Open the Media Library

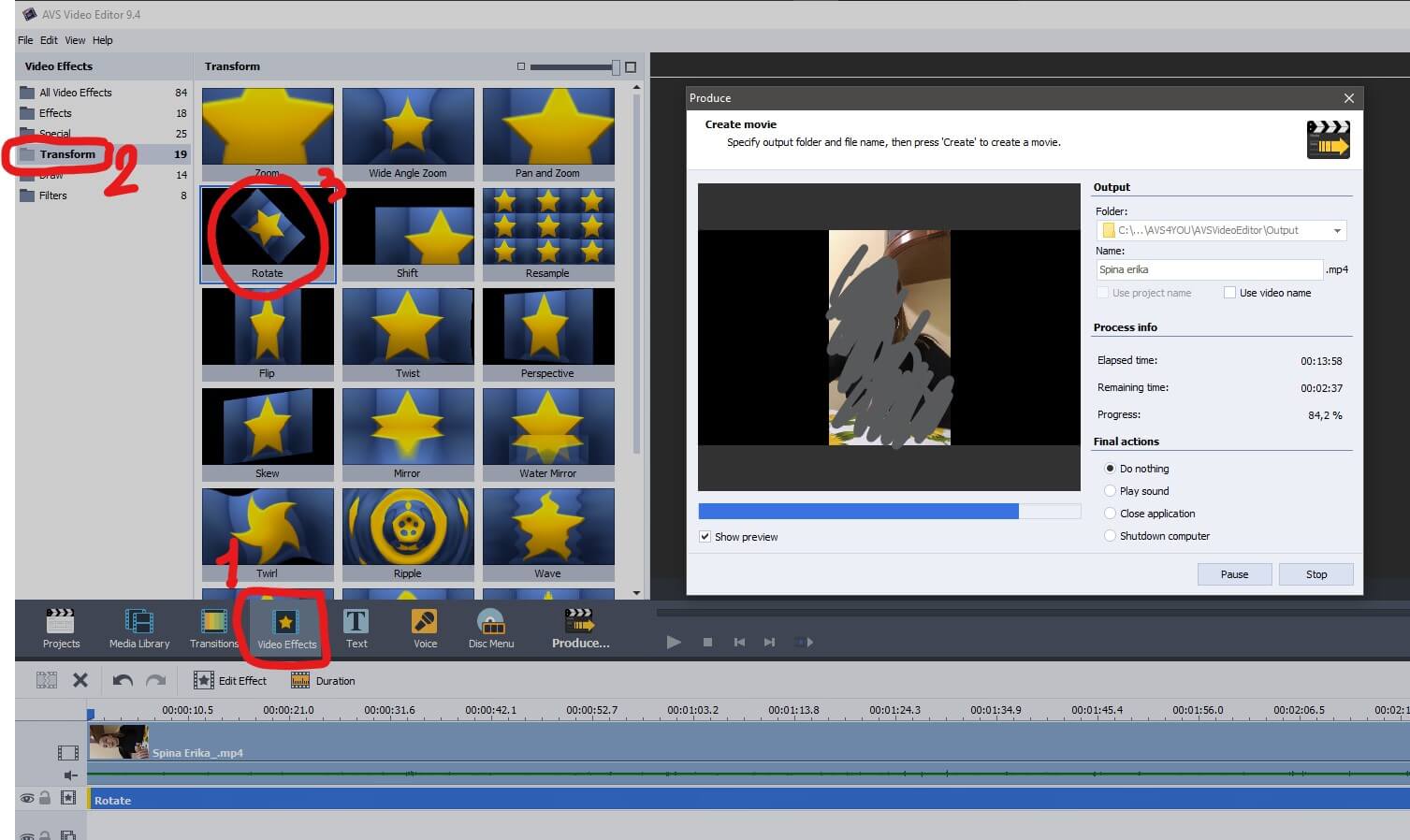click(x=139, y=628)
